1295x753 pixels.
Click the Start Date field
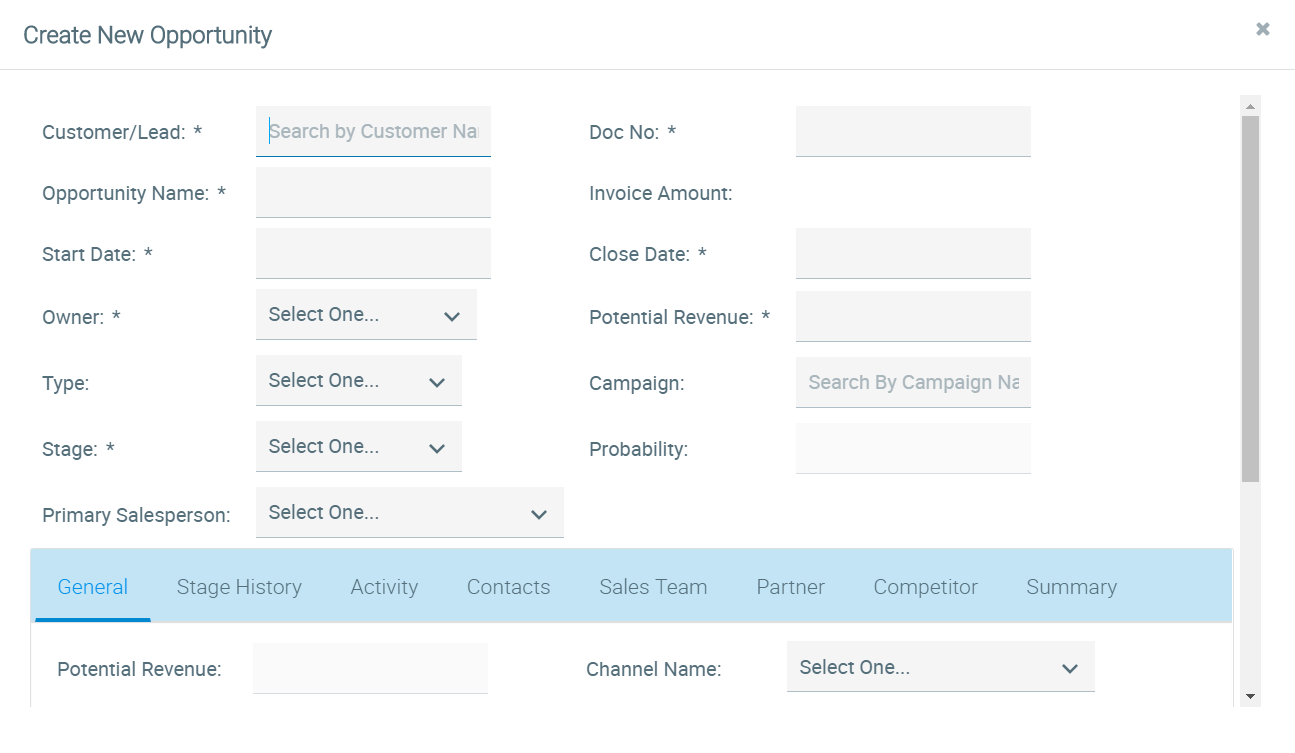coord(373,254)
